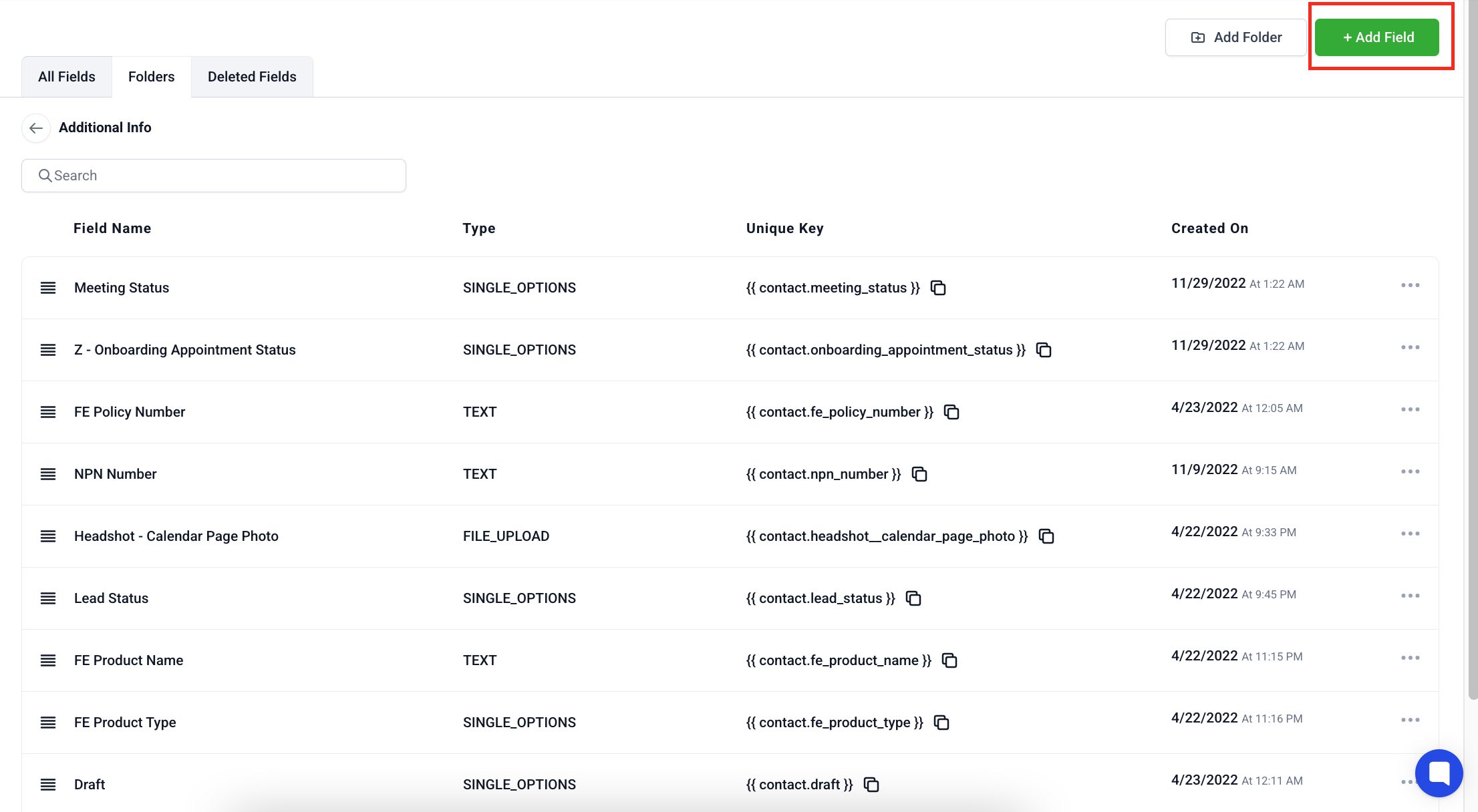Copy the npn_number unique key

(x=919, y=474)
